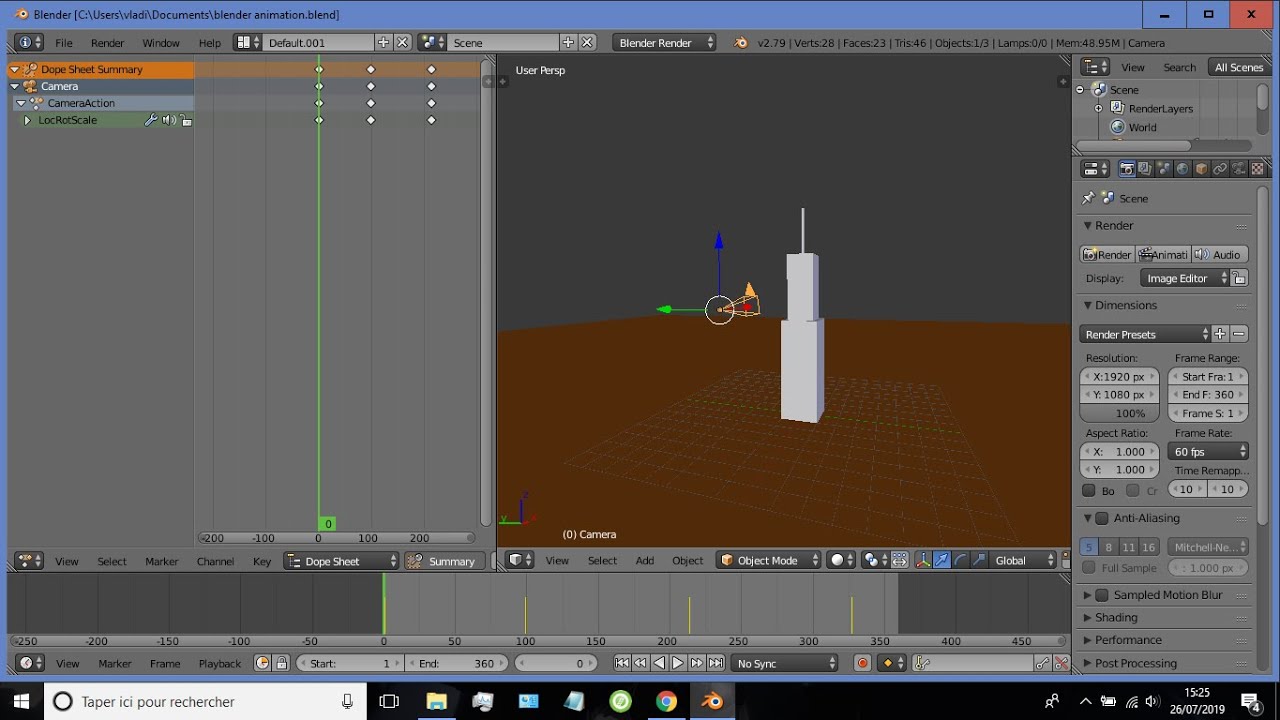Click the wrench icon on LocRotScale row
Viewport: 1280px width, 720px height.
[x=151, y=120]
